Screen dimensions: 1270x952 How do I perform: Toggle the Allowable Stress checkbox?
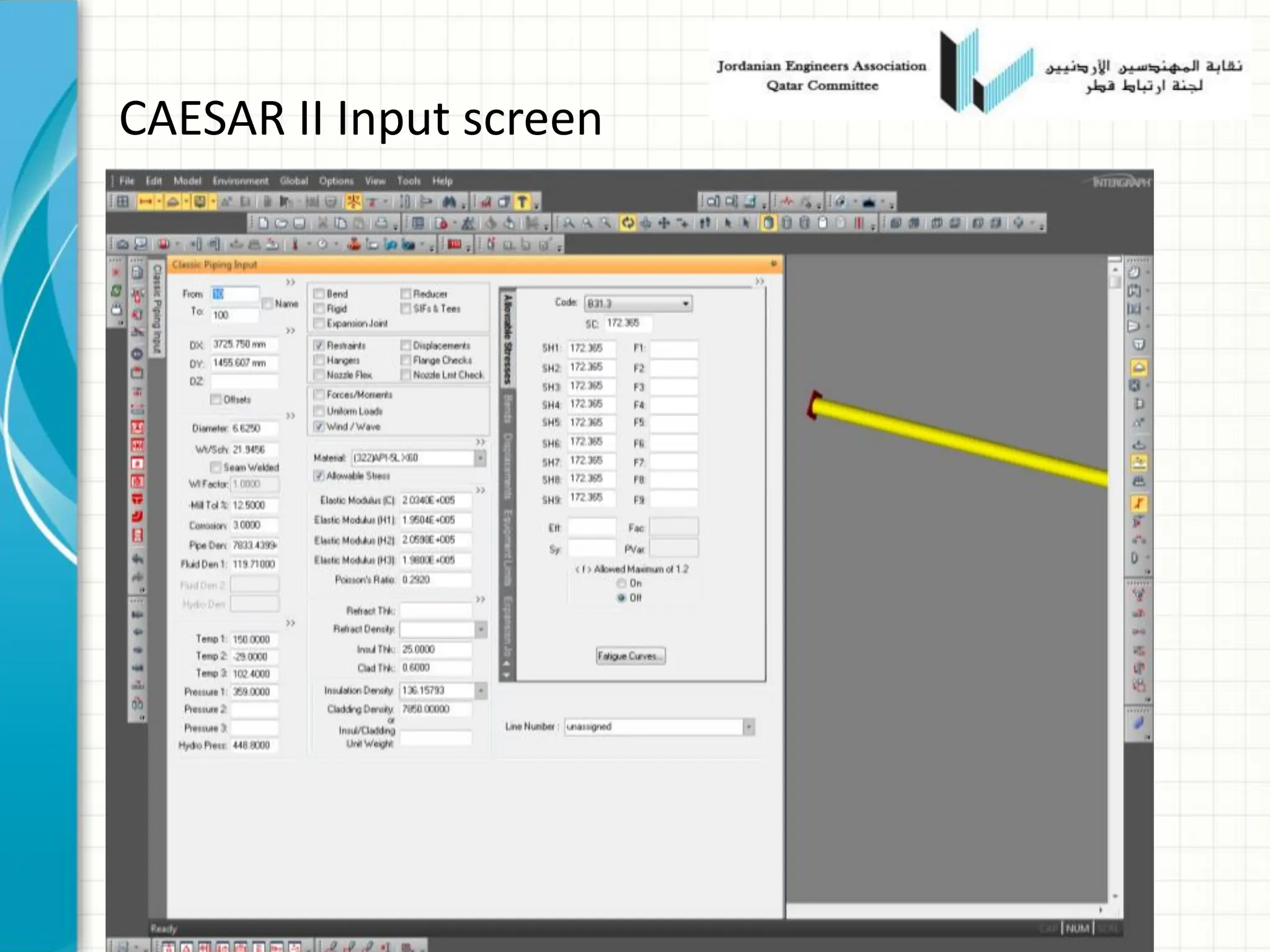(319, 476)
